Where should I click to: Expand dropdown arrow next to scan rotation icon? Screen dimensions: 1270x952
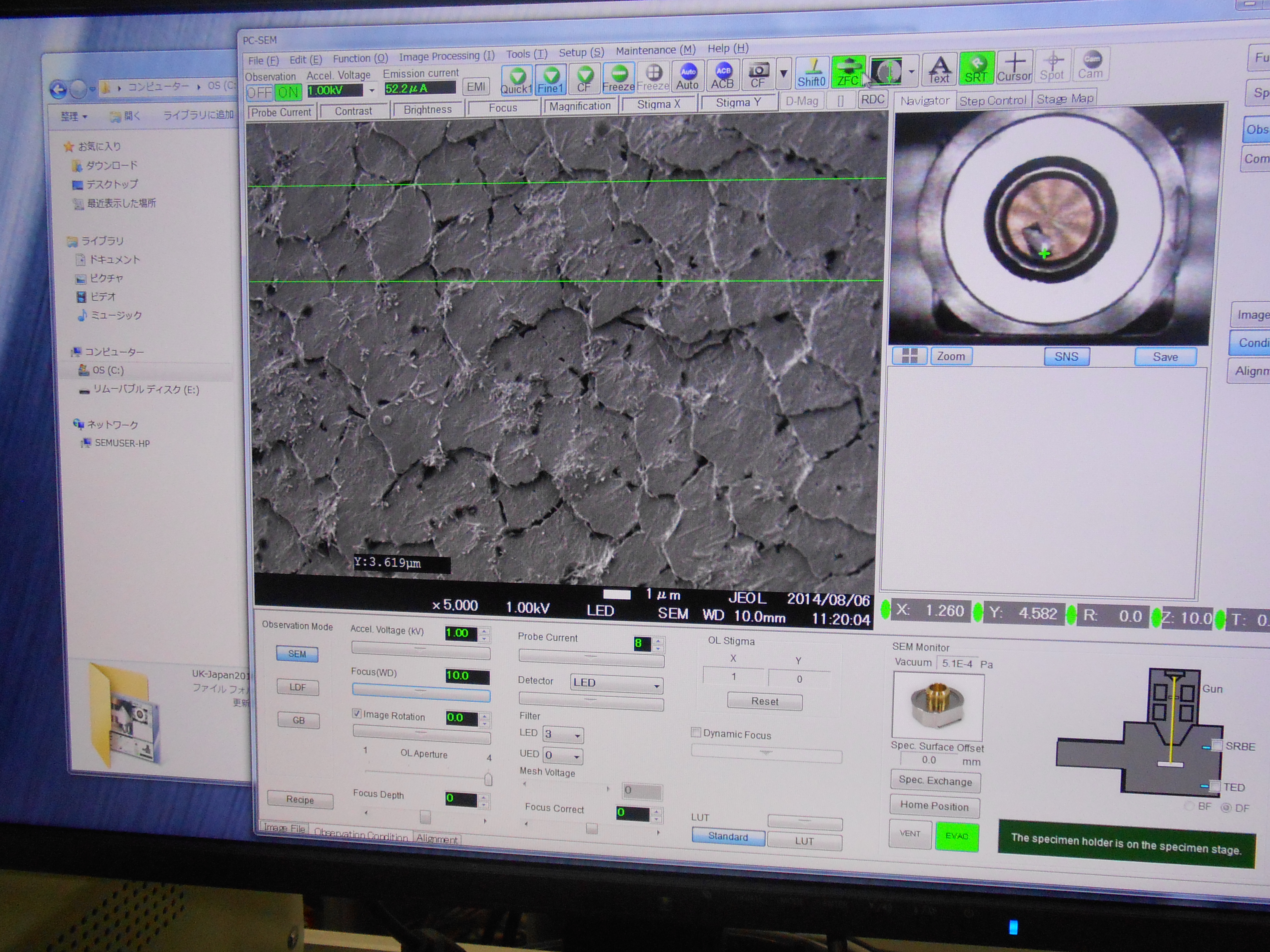click(x=911, y=71)
